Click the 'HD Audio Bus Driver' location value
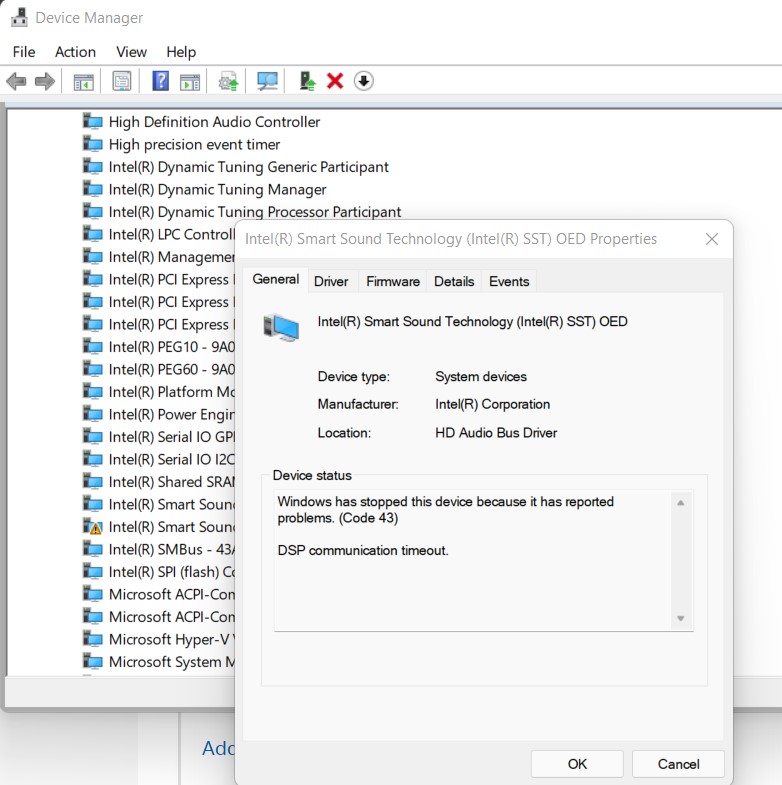 point(496,433)
